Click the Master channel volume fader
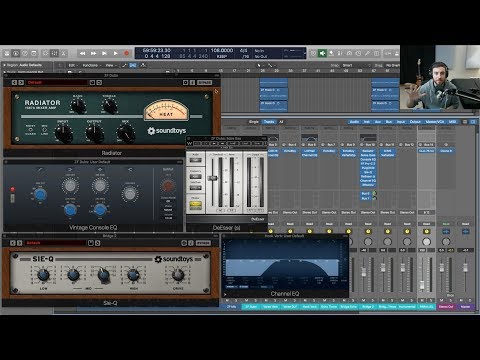 click(x=465, y=267)
